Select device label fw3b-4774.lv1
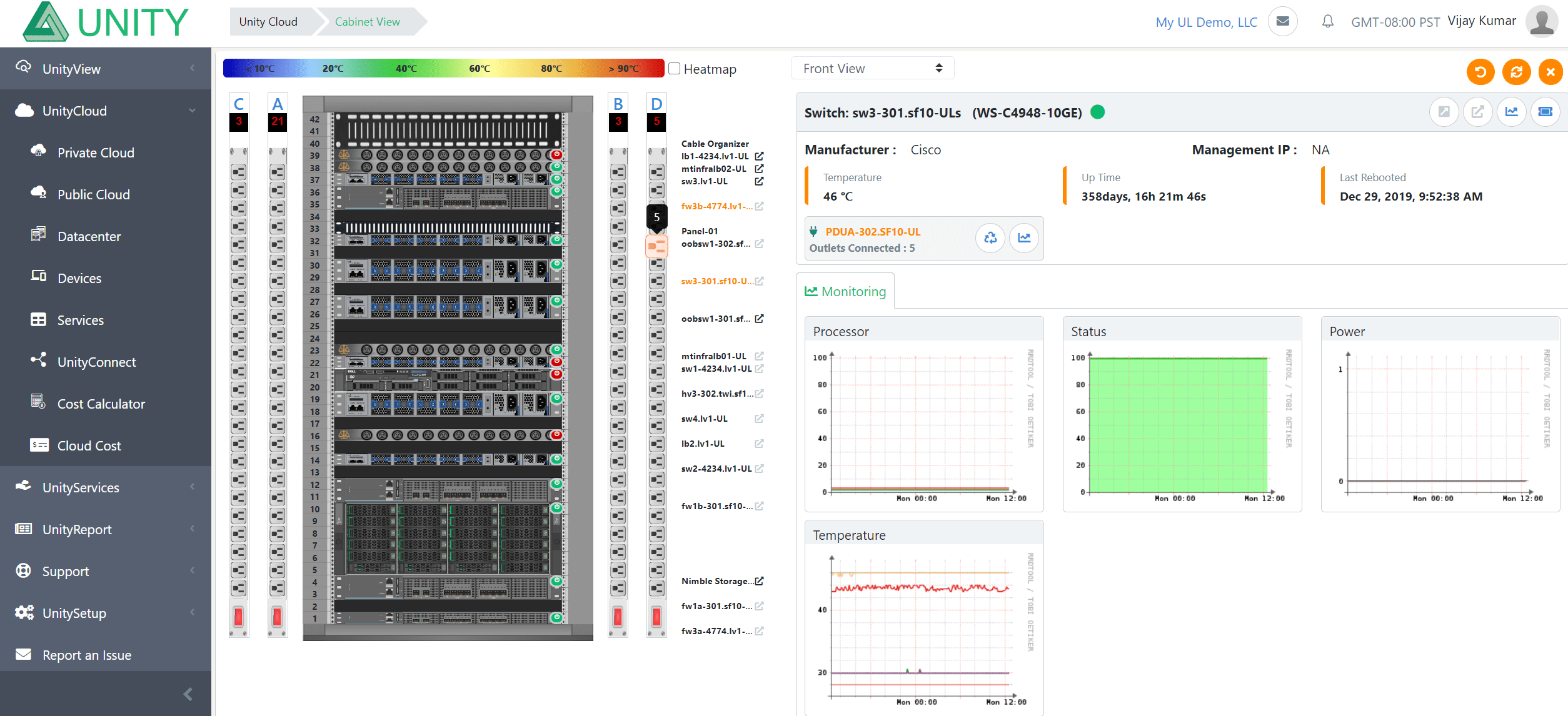This screenshot has height=716, width=1568. (x=717, y=206)
